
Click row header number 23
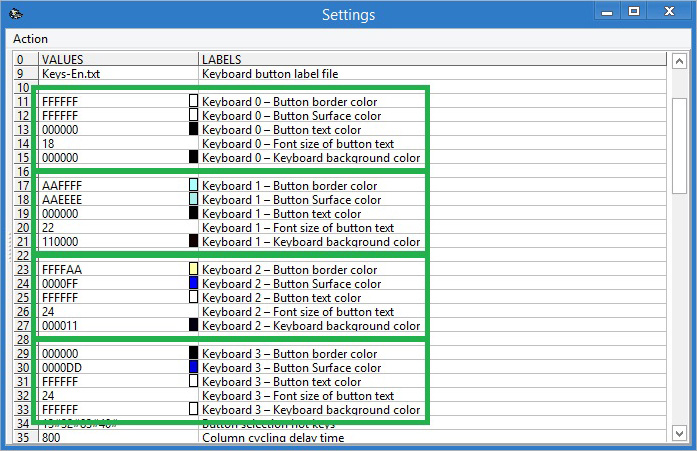pos(26,270)
